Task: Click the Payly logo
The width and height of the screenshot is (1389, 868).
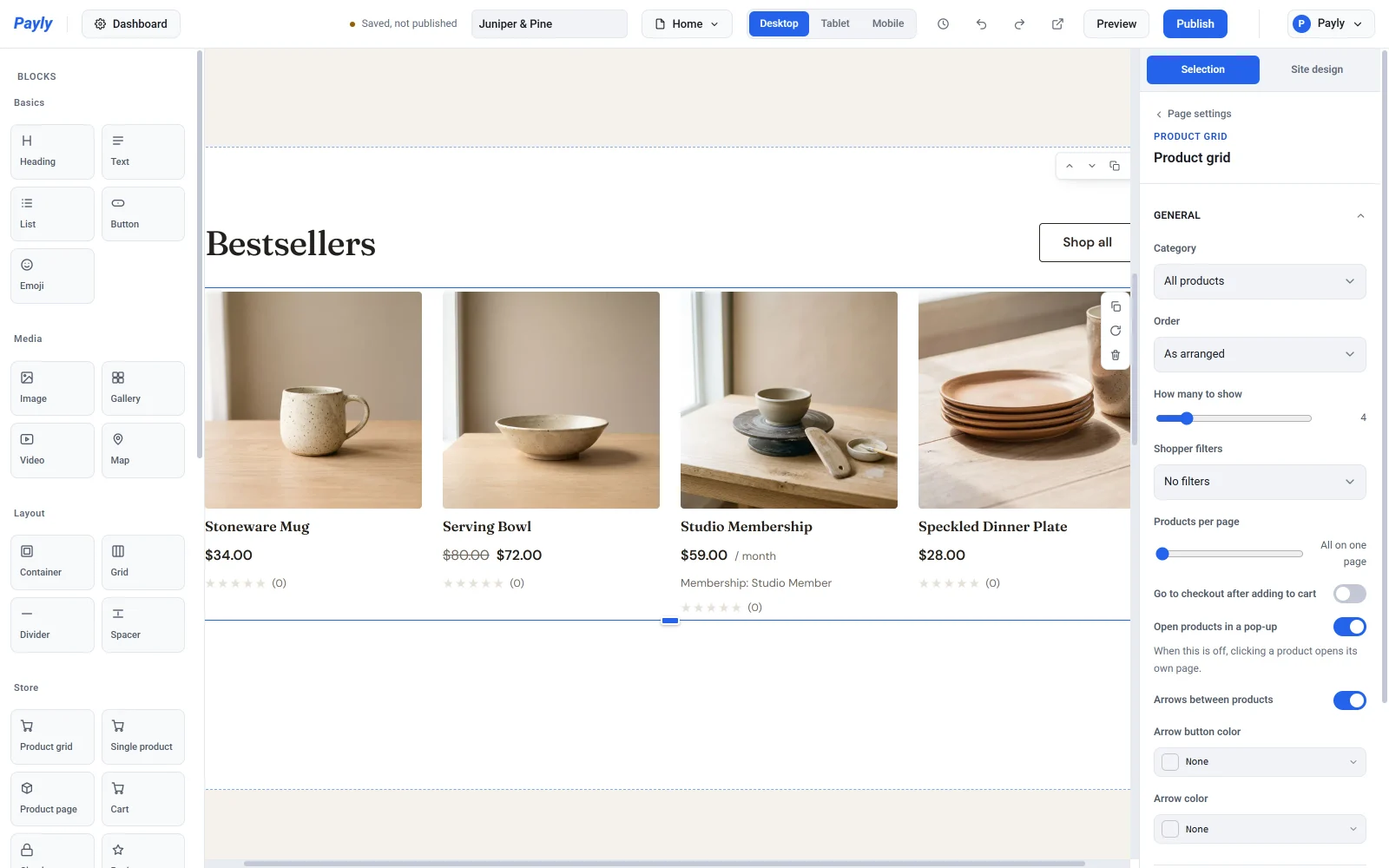Action: 33,23
